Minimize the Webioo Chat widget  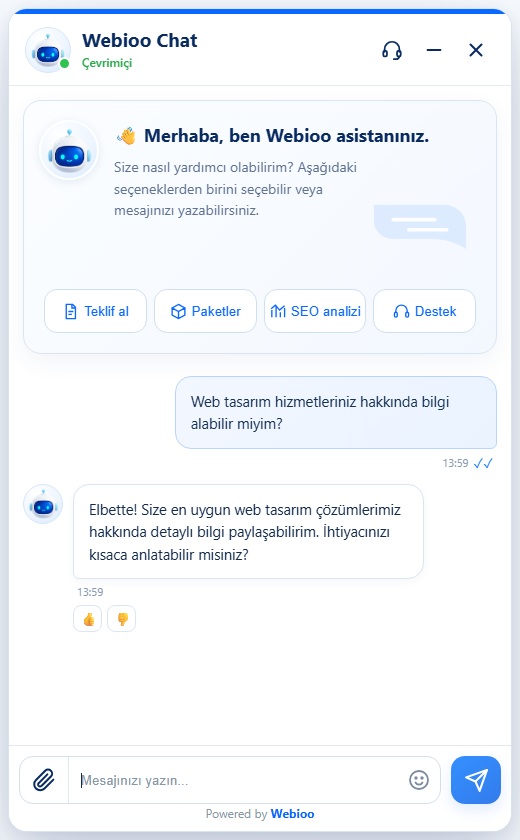point(434,50)
